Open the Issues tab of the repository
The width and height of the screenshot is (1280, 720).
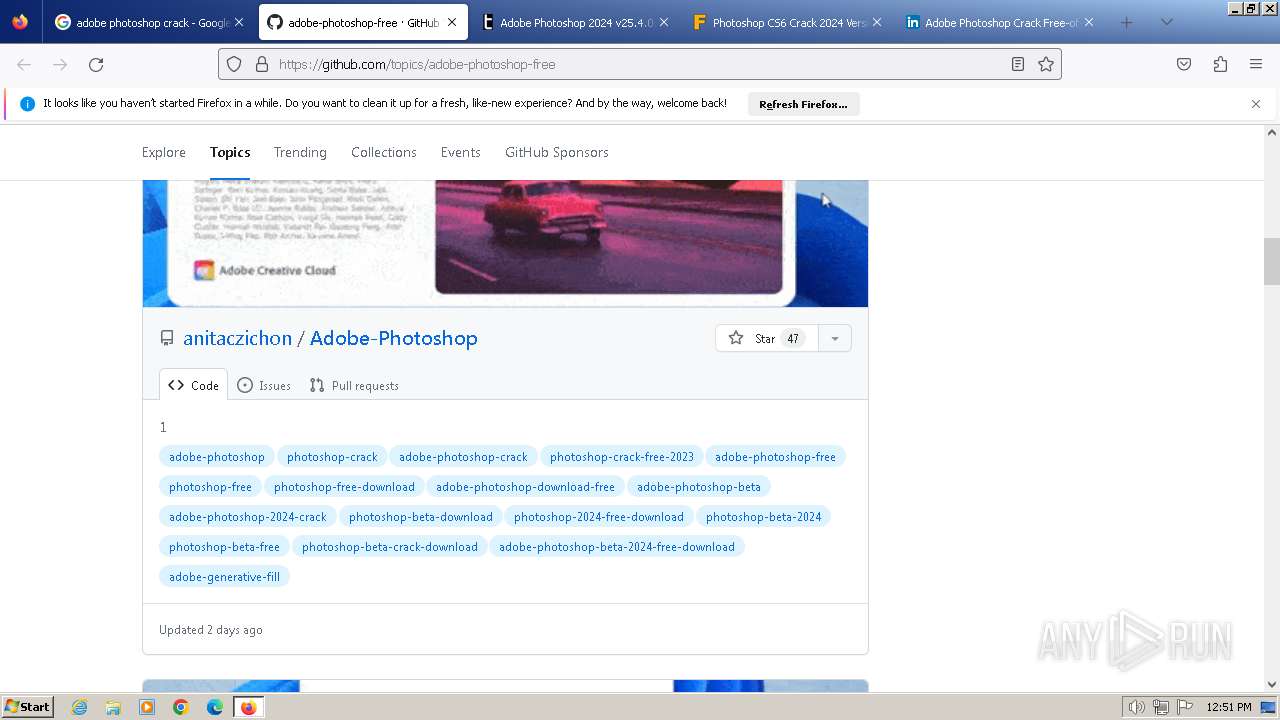pyautogui.click(x=264, y=385)
